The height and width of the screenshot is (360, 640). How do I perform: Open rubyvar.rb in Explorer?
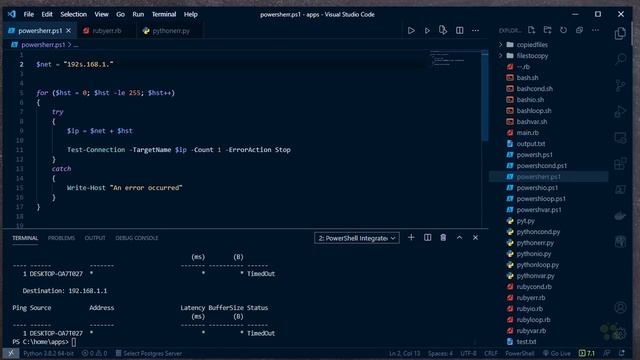coord(531,331)
